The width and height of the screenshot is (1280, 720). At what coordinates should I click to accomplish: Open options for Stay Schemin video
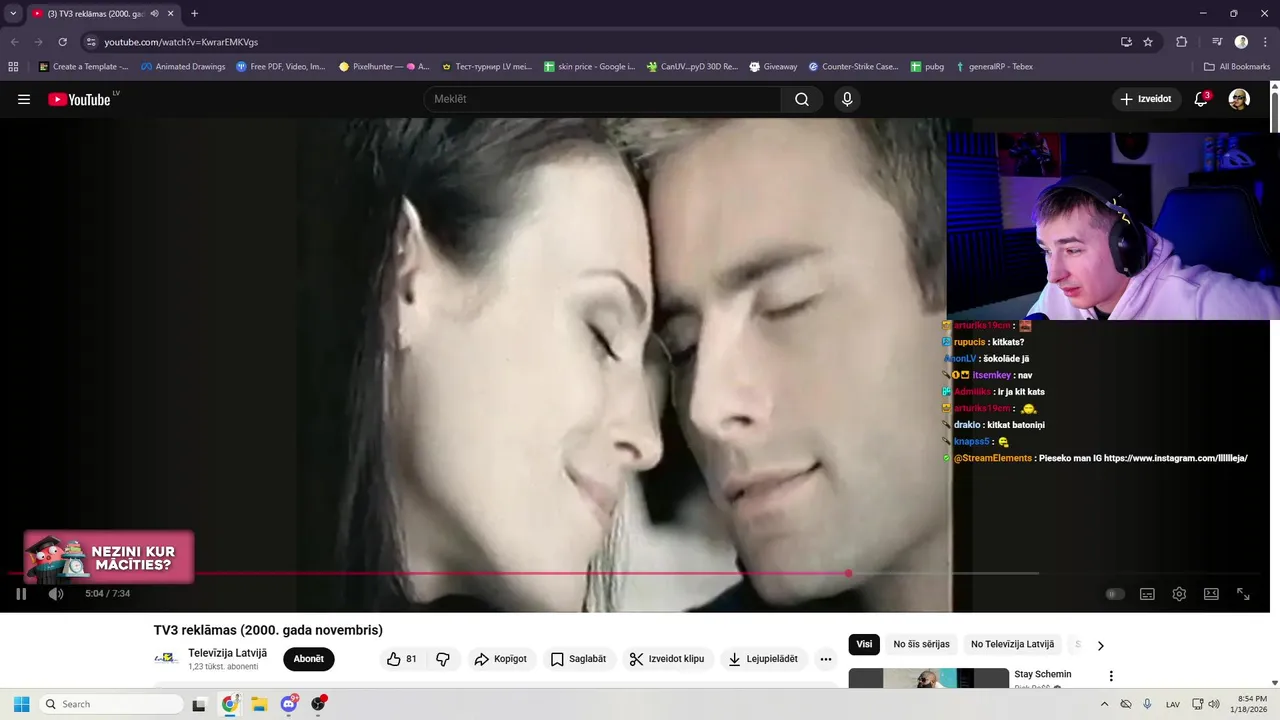pos(1110,676)
